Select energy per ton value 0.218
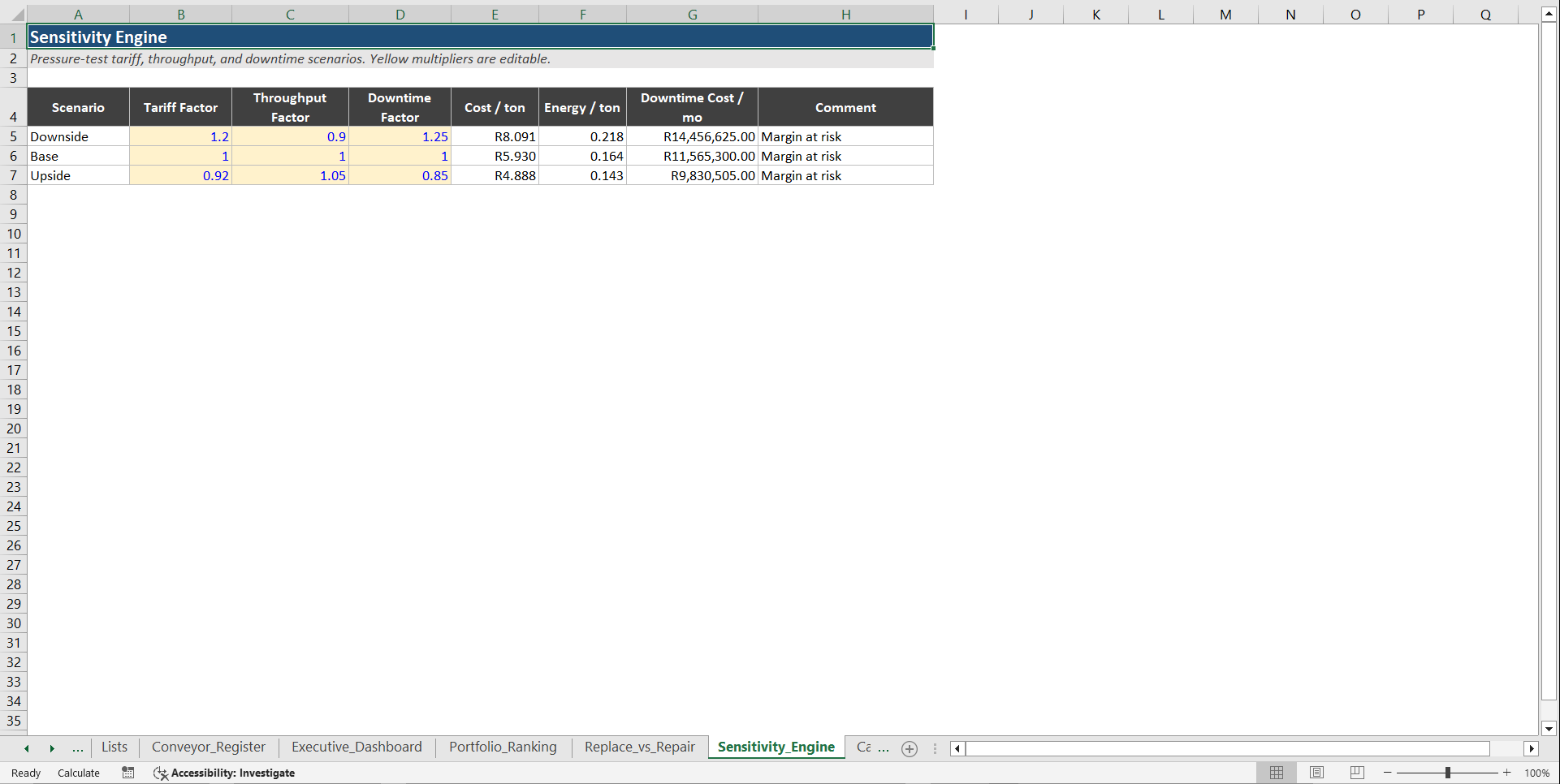The image size is (1560, 784). pyautogui.click(x=582, y=136)
